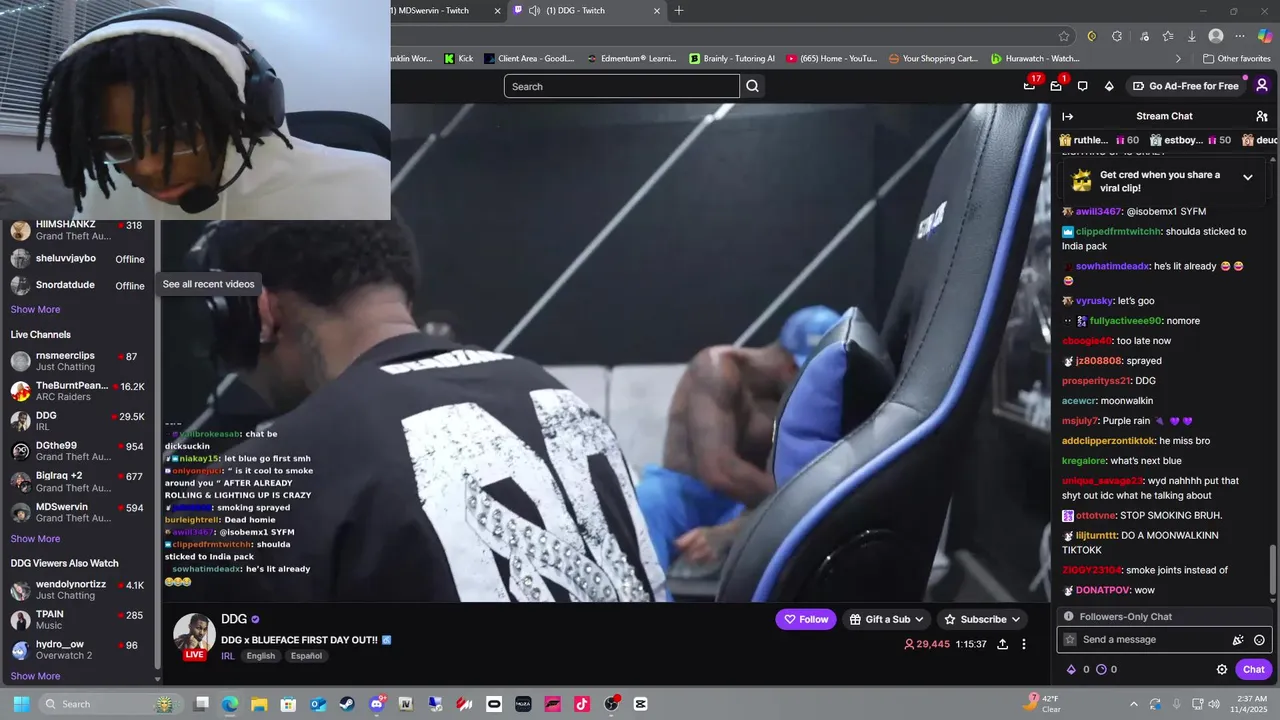The width and height of the screenshot is (1280, 720).
Task: Click the purple Chat send button
Action: pyautogui.click(x=1254, y=670)
